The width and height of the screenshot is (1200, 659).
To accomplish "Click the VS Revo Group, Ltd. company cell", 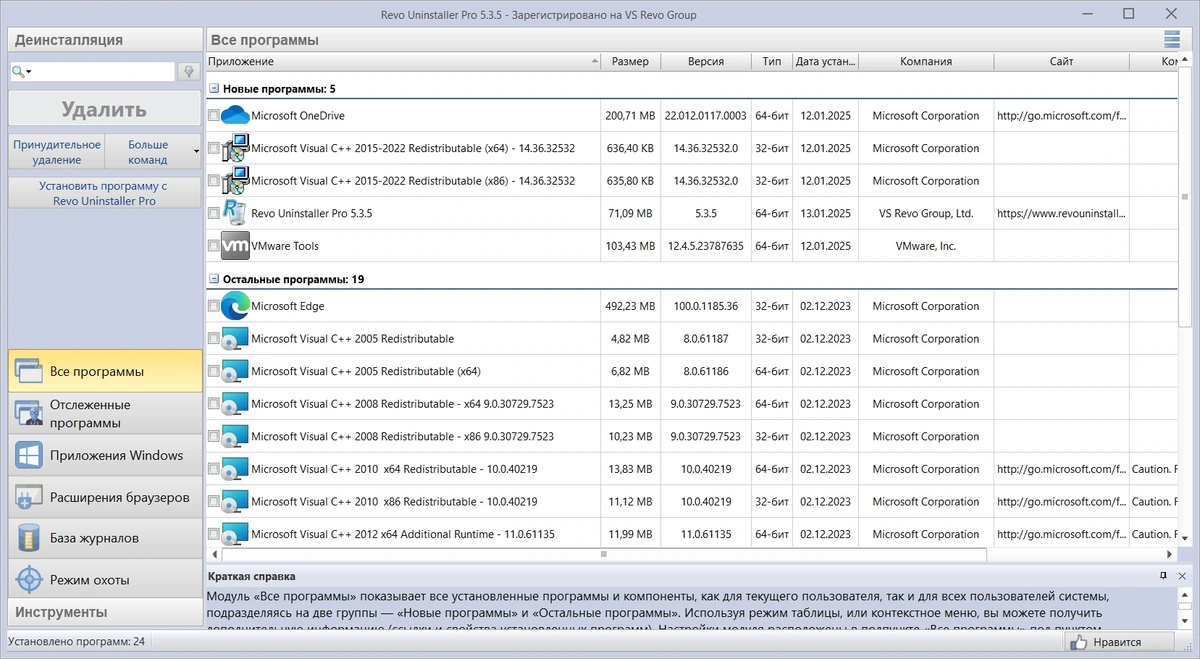I will tap(926, 214).
